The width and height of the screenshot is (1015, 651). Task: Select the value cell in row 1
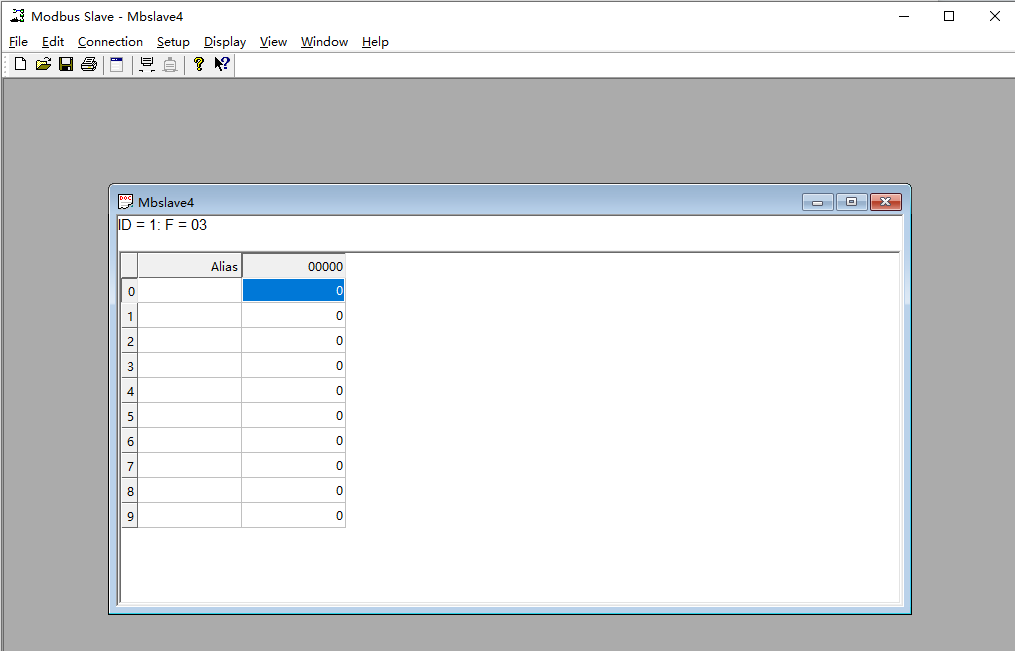pos(293,316)
